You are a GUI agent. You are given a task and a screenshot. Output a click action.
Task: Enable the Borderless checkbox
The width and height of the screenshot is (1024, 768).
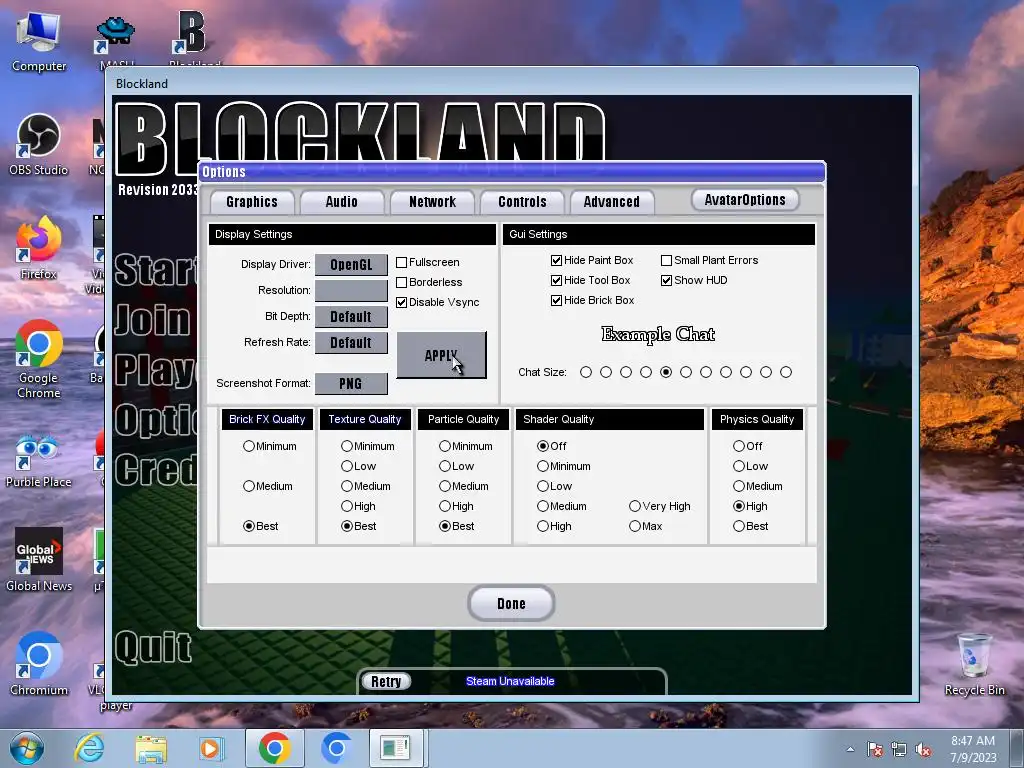point(402,282)
